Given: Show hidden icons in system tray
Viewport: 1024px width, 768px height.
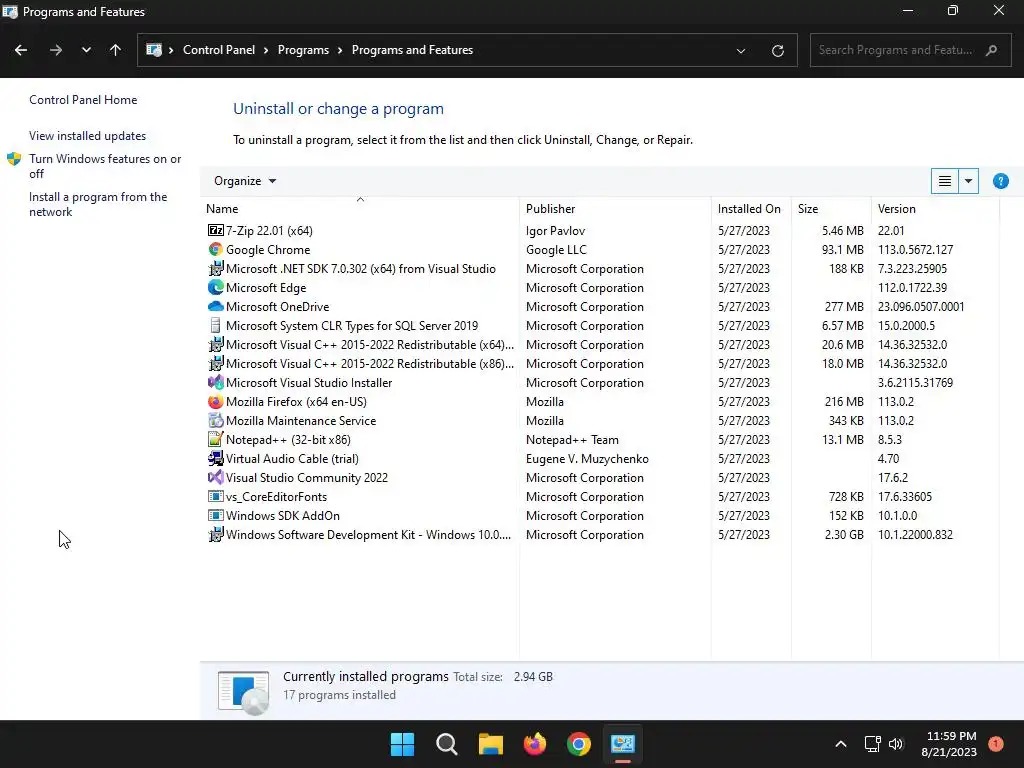Looking at the screenshot, I should tap(841, 744).
